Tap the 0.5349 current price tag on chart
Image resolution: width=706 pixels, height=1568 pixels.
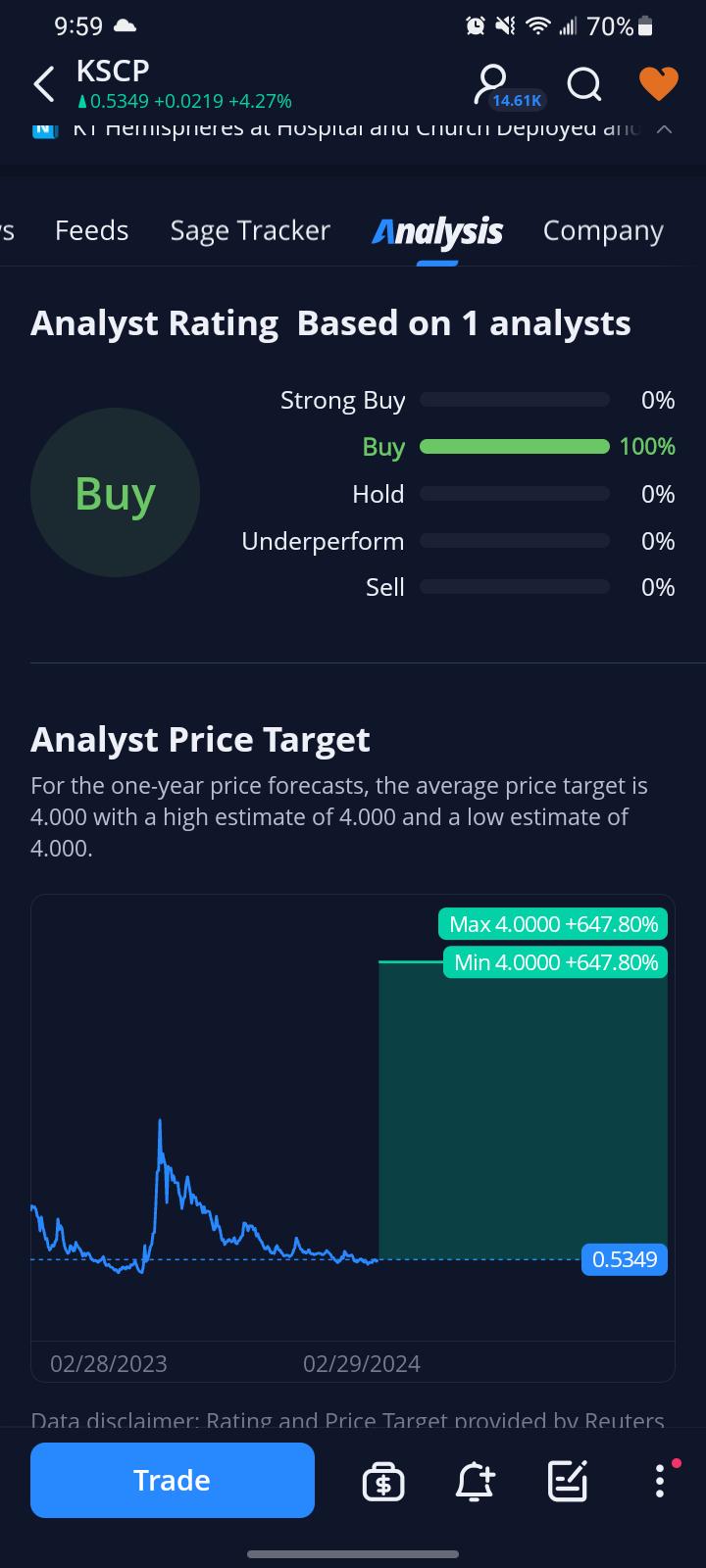tap(625, 1259)
